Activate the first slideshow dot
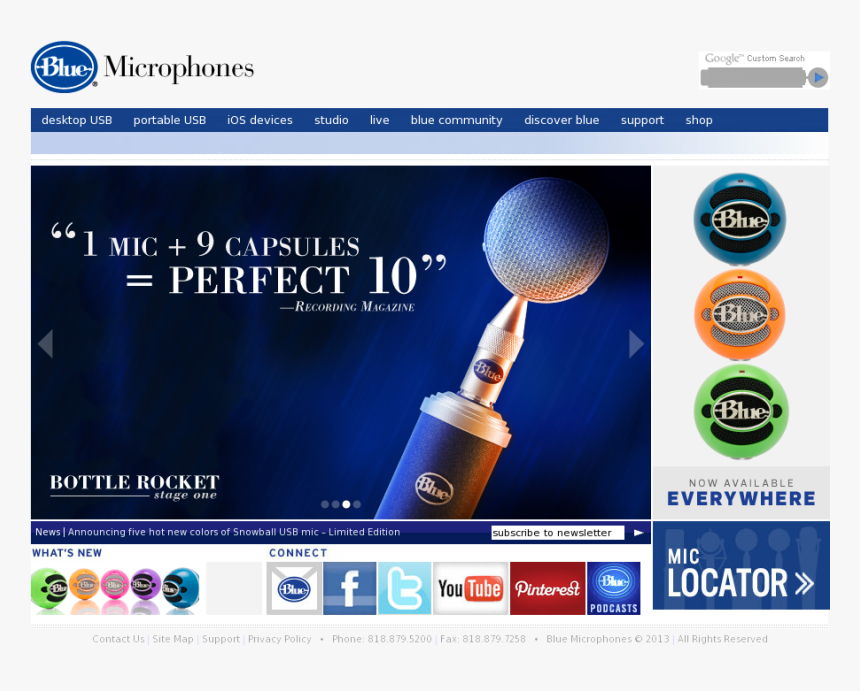The image size is (860, 691). click(324, 504)
